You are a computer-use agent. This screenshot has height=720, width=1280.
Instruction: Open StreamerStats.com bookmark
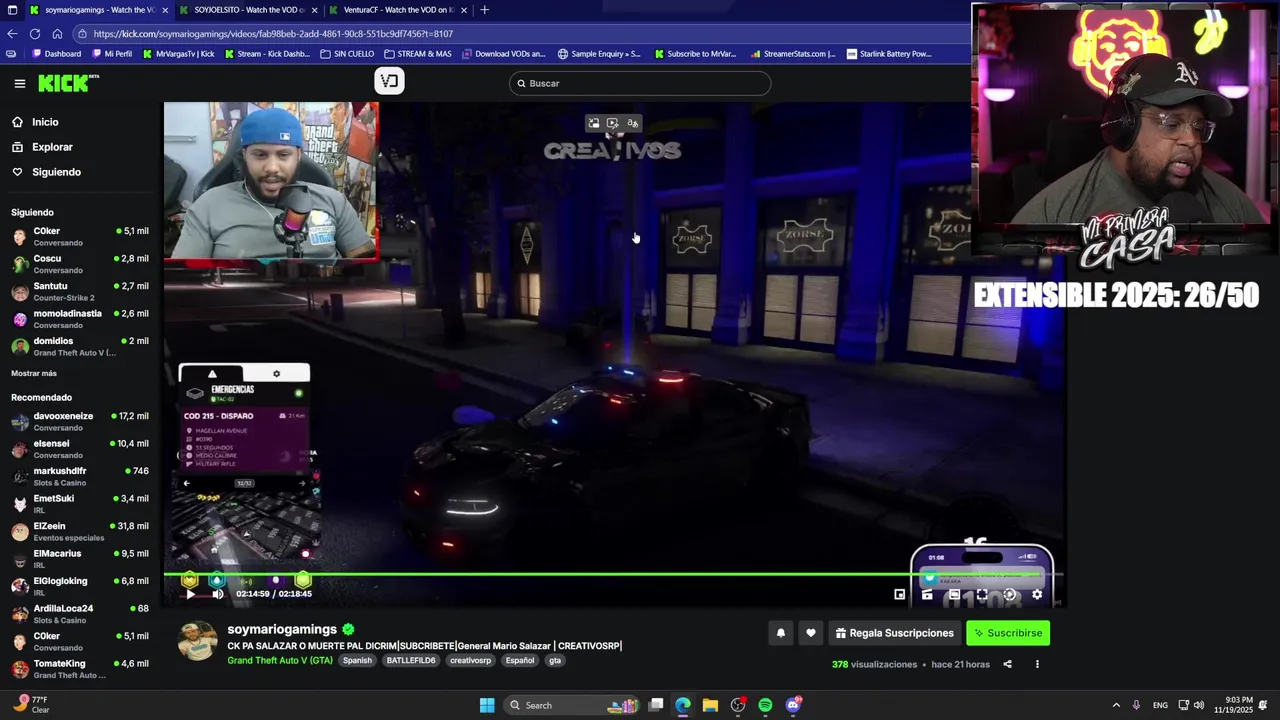point(793,54)
